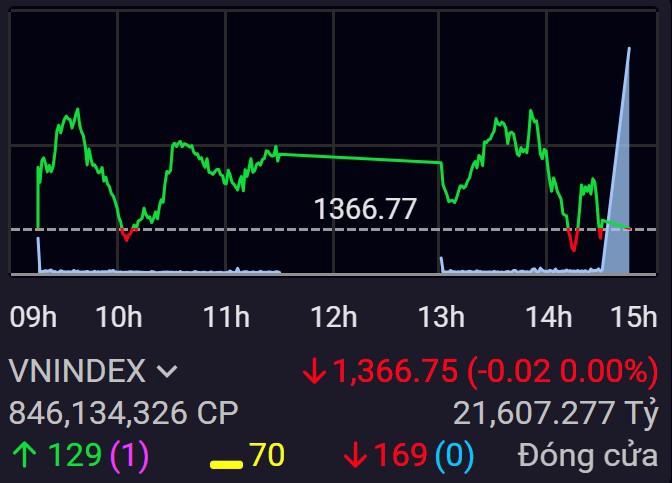This screenshot has height=483, width=672.
Task: Click the red down arrow decliners icon
Action: click(355, 456)
